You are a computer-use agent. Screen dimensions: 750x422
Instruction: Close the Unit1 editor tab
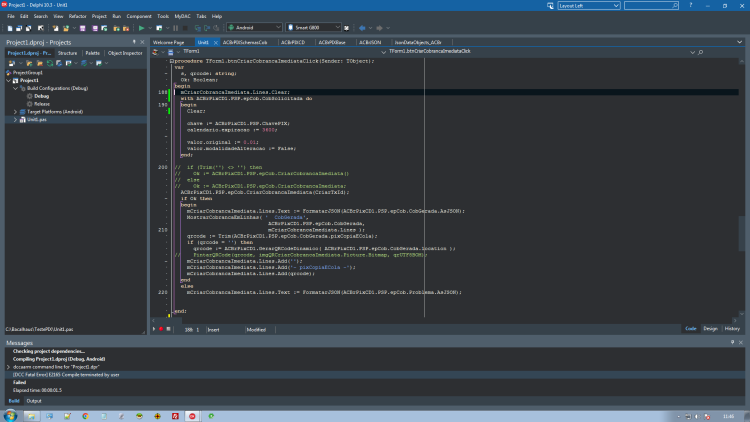coord(216,43)
